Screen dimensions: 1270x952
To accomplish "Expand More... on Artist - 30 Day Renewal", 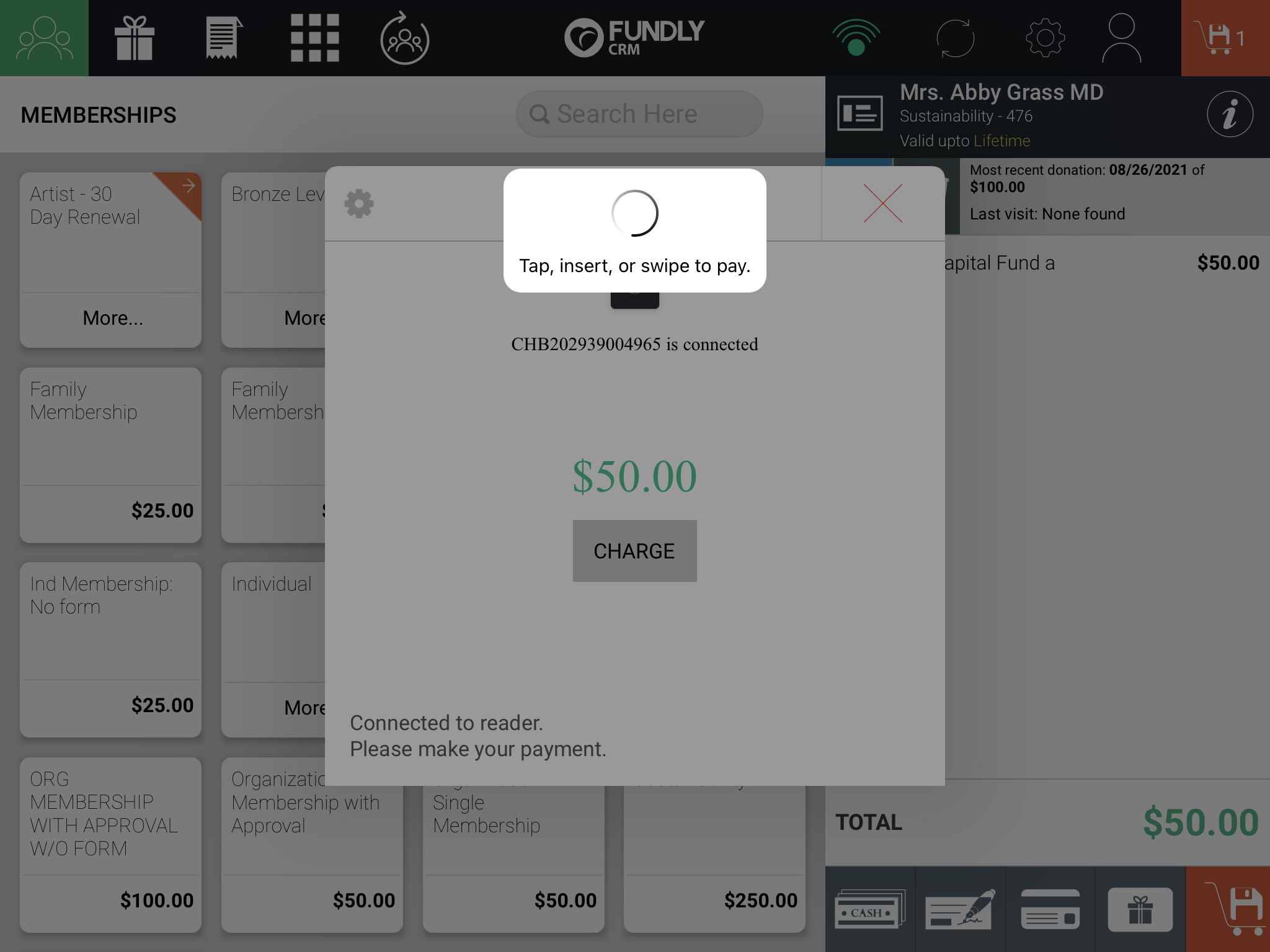I will tap(113, 318).
